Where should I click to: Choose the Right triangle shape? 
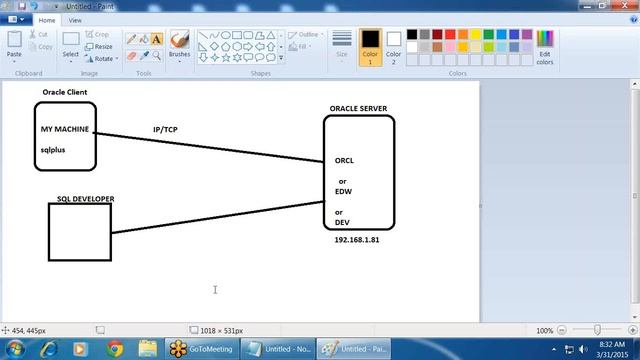pyautogui.click(x=203, y=47)
